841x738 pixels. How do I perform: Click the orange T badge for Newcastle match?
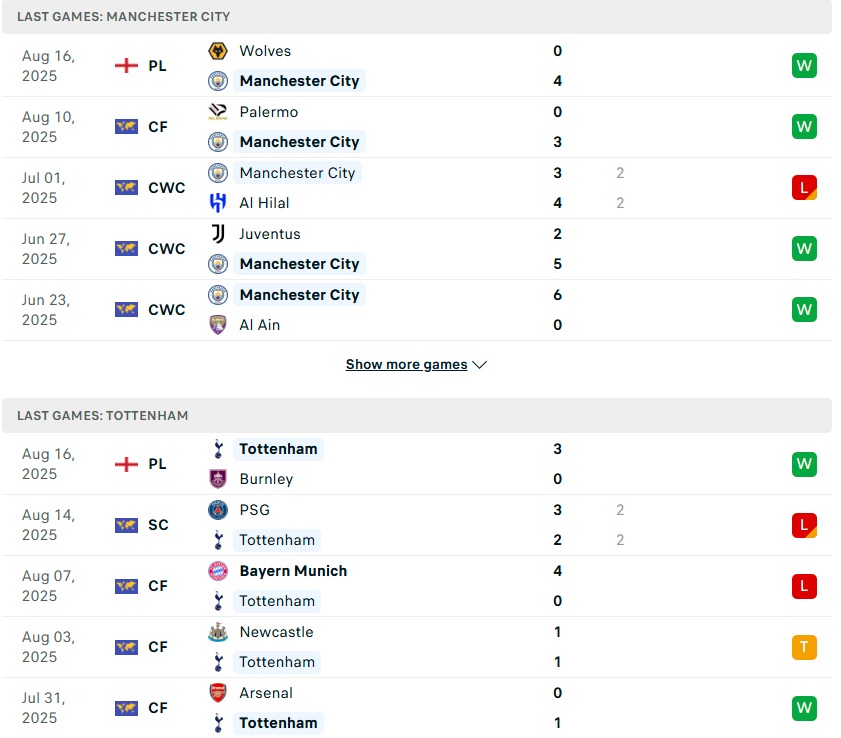coord(804,647)
